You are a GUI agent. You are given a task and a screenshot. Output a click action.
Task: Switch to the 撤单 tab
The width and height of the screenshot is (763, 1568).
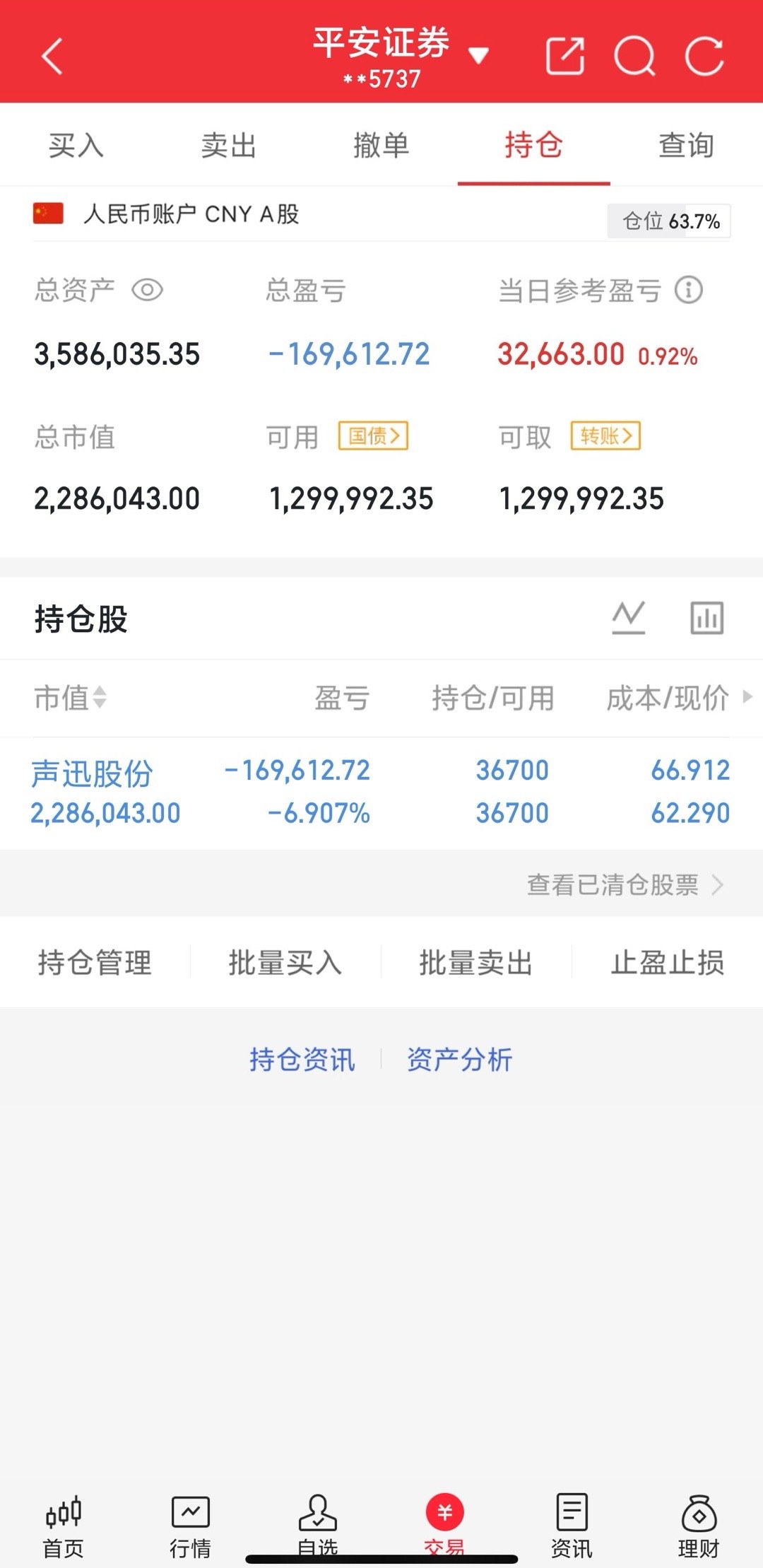coord(381,146)
